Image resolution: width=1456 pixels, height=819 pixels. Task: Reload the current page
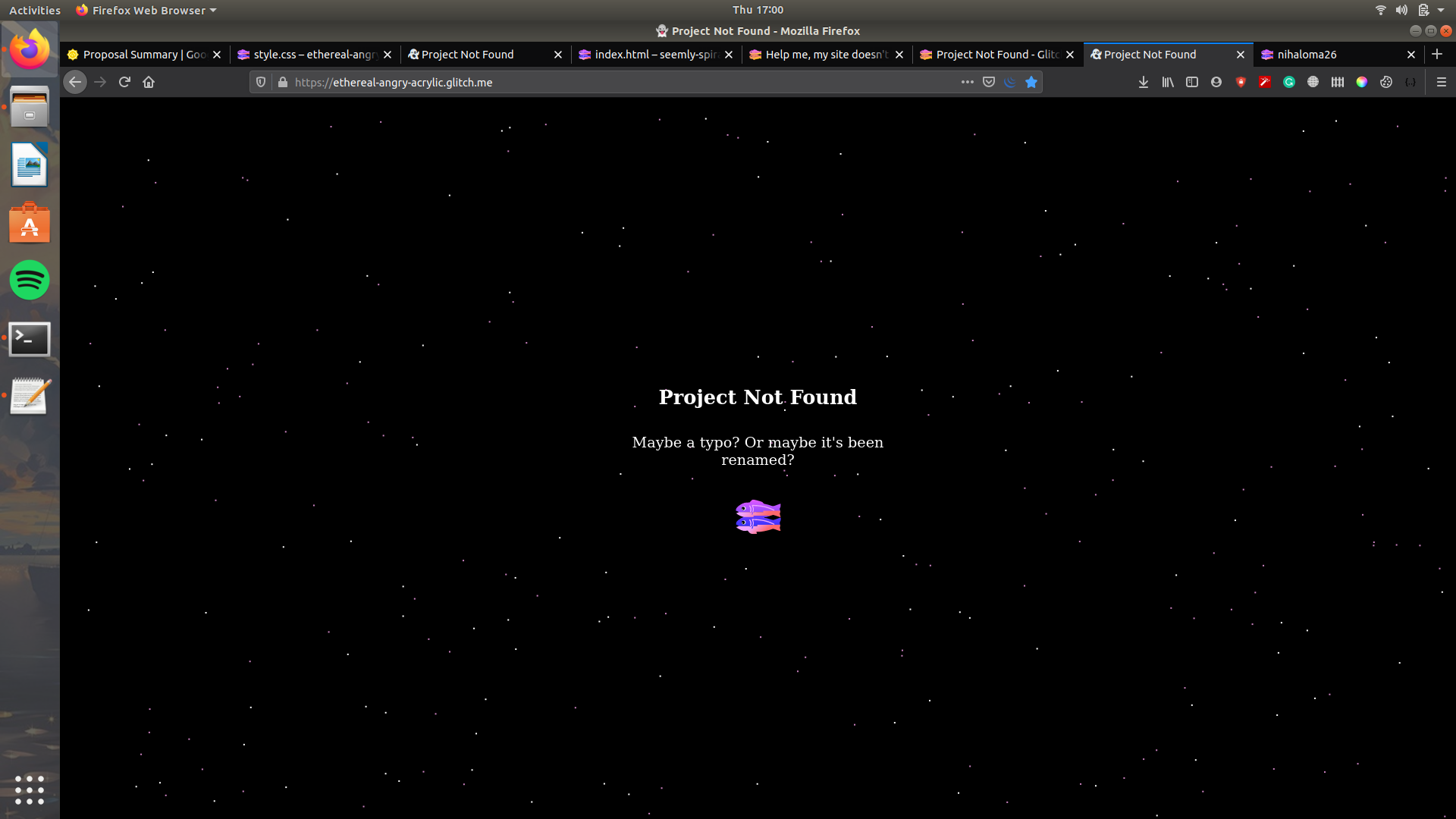tap(124, 82)
